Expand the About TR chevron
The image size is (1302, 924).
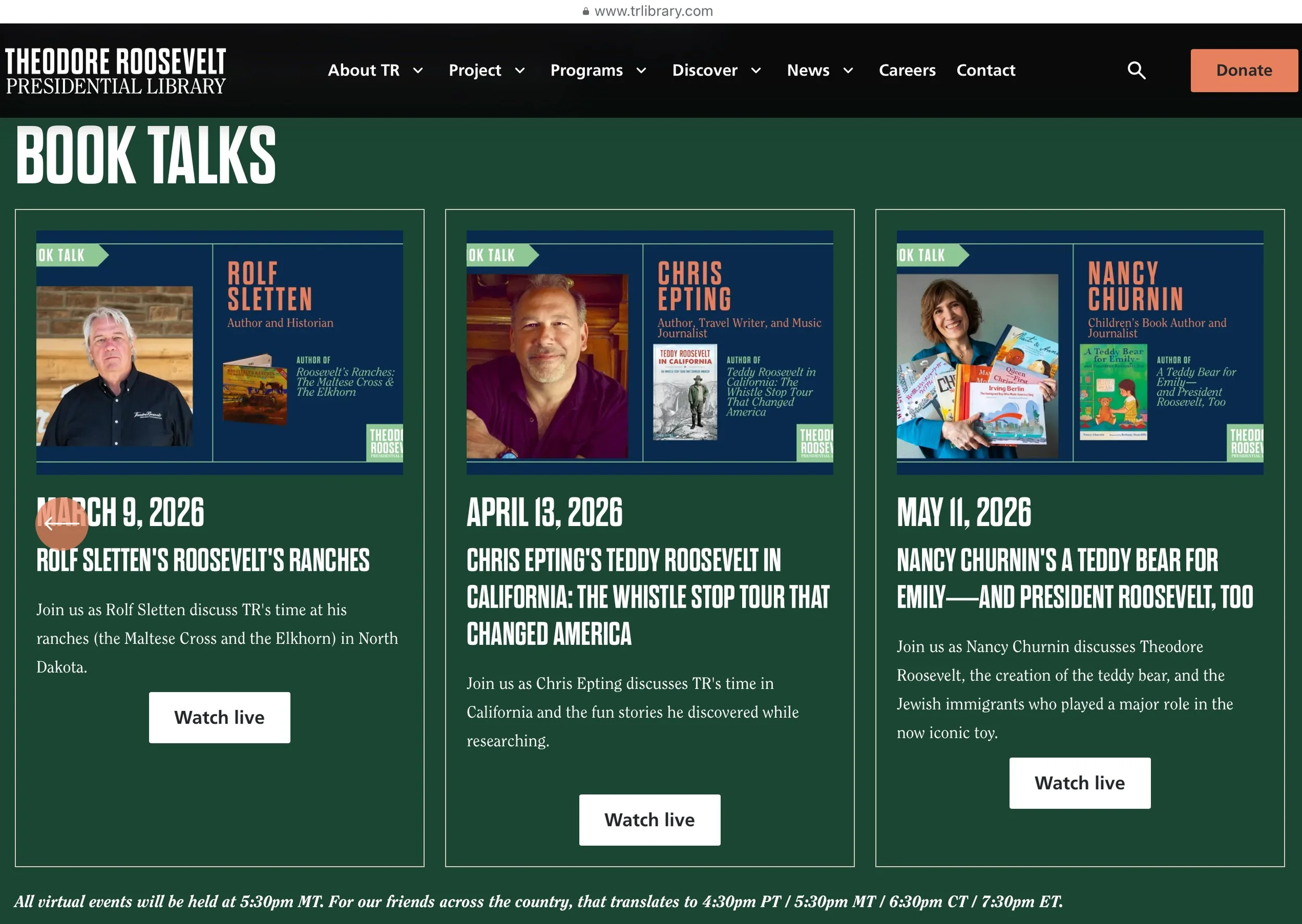click(x=418, y=70)
